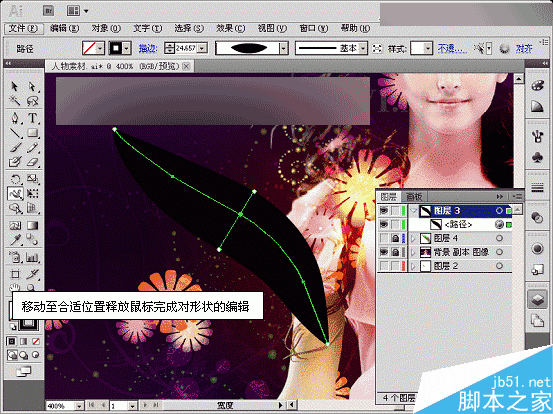Viewport: 553px width, 414px height.
Task: Open the 对象(O) menu
Action: coord(106,28)
